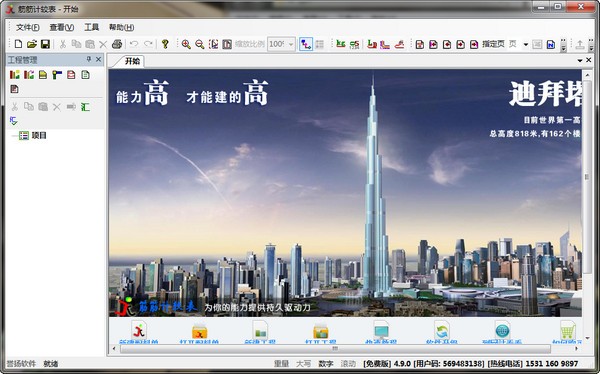Close the 工程管理 panel
Viewport: 600px width, 374px height.
[x=98, y=59]
